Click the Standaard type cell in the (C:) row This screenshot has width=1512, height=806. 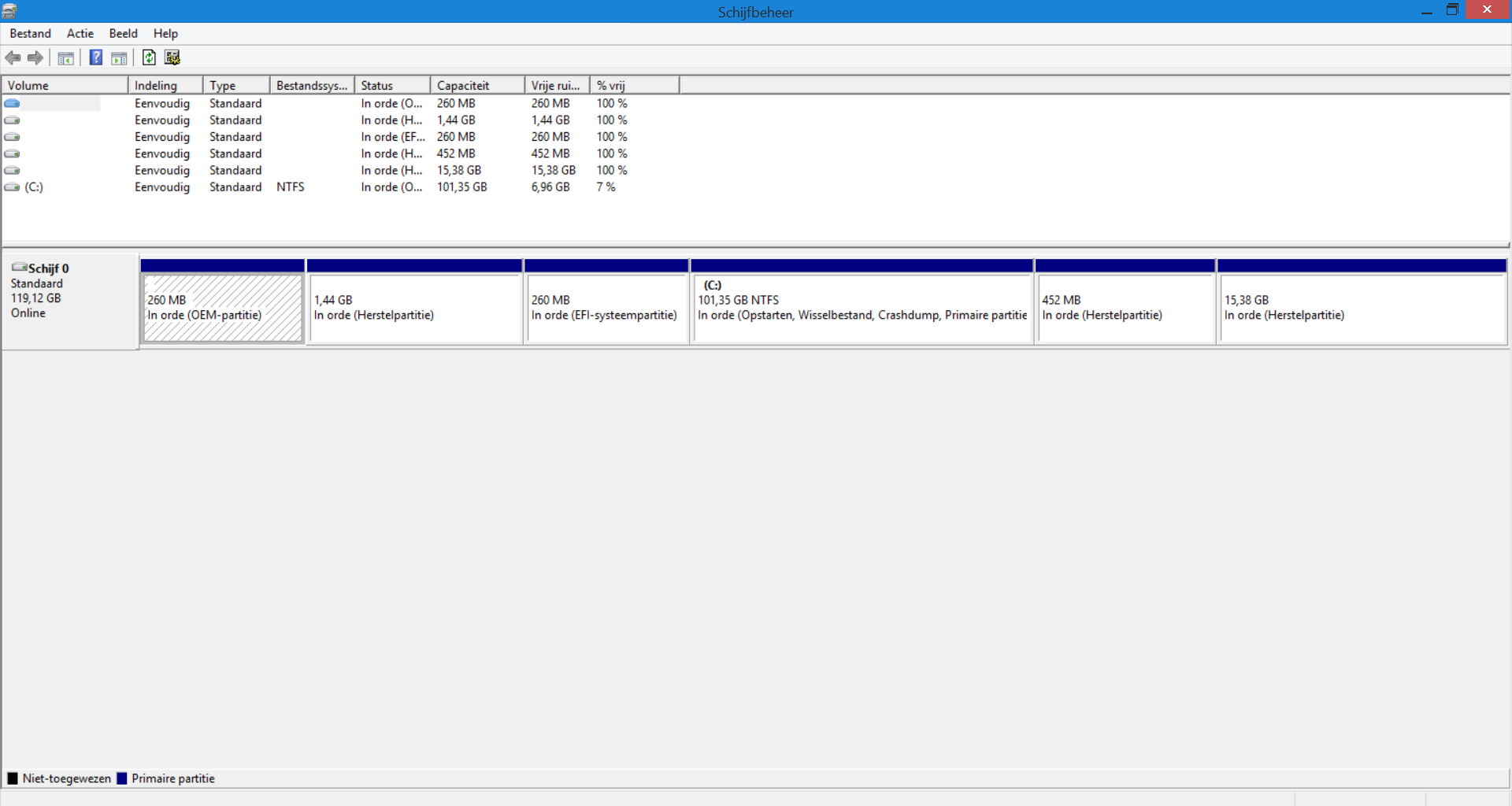pyautogui.click(x=235, y=187)
